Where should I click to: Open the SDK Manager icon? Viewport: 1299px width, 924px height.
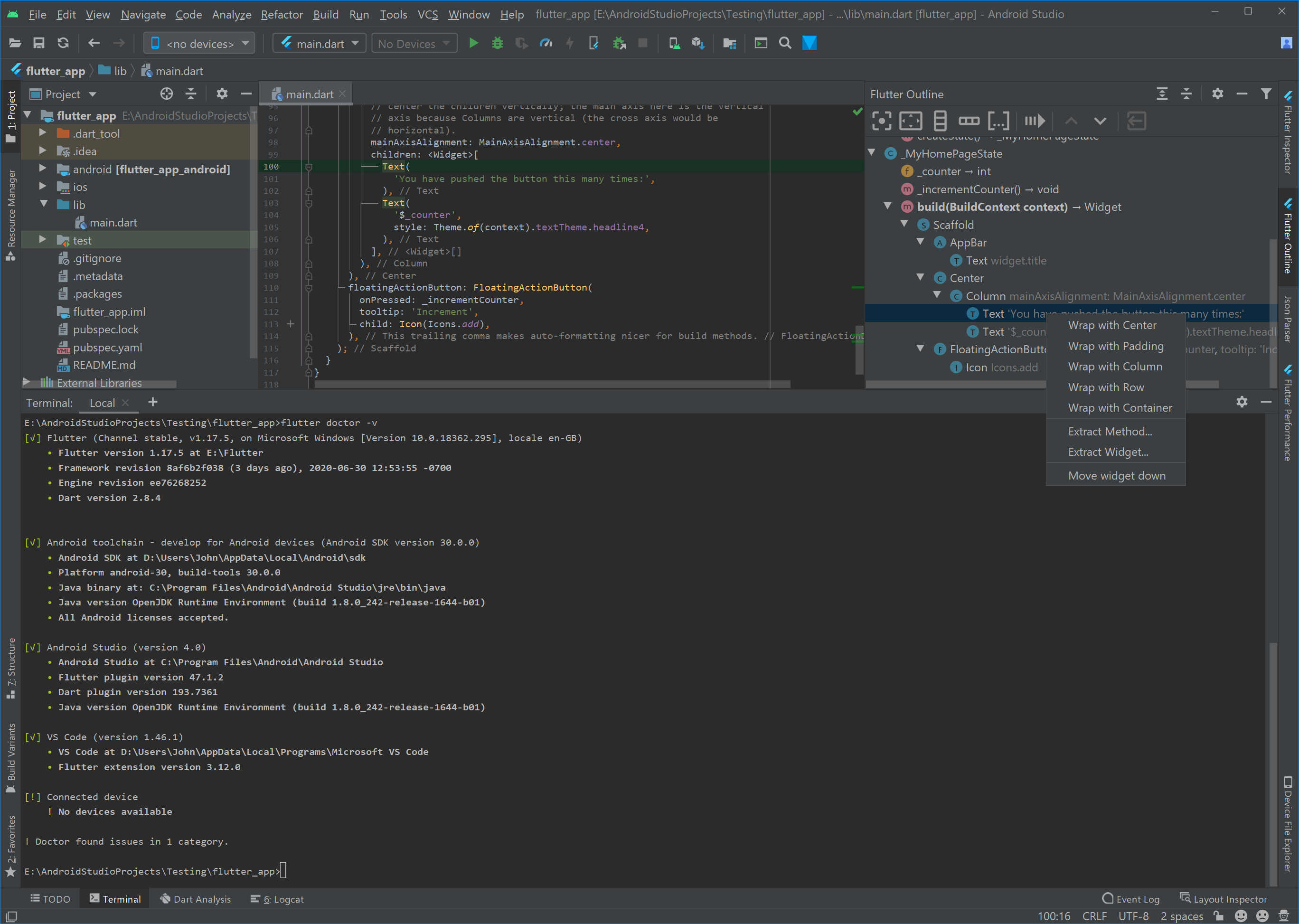[x=698, y=43]
